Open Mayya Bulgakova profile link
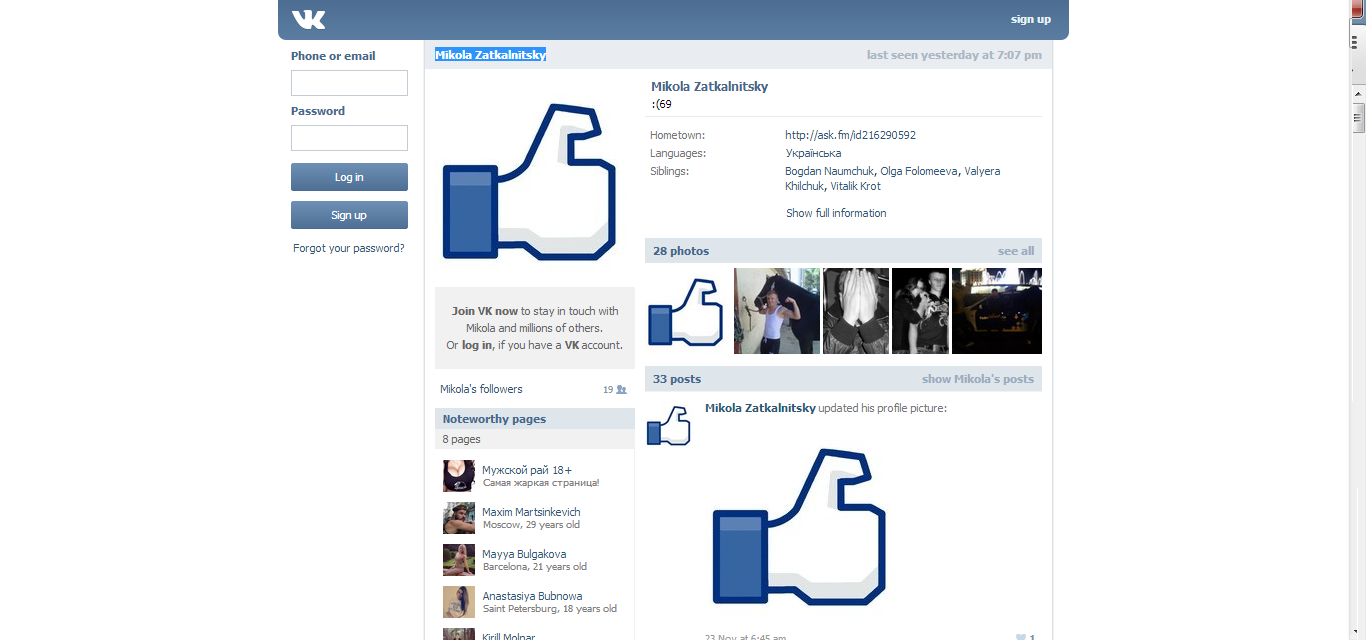 pos(524,554)
